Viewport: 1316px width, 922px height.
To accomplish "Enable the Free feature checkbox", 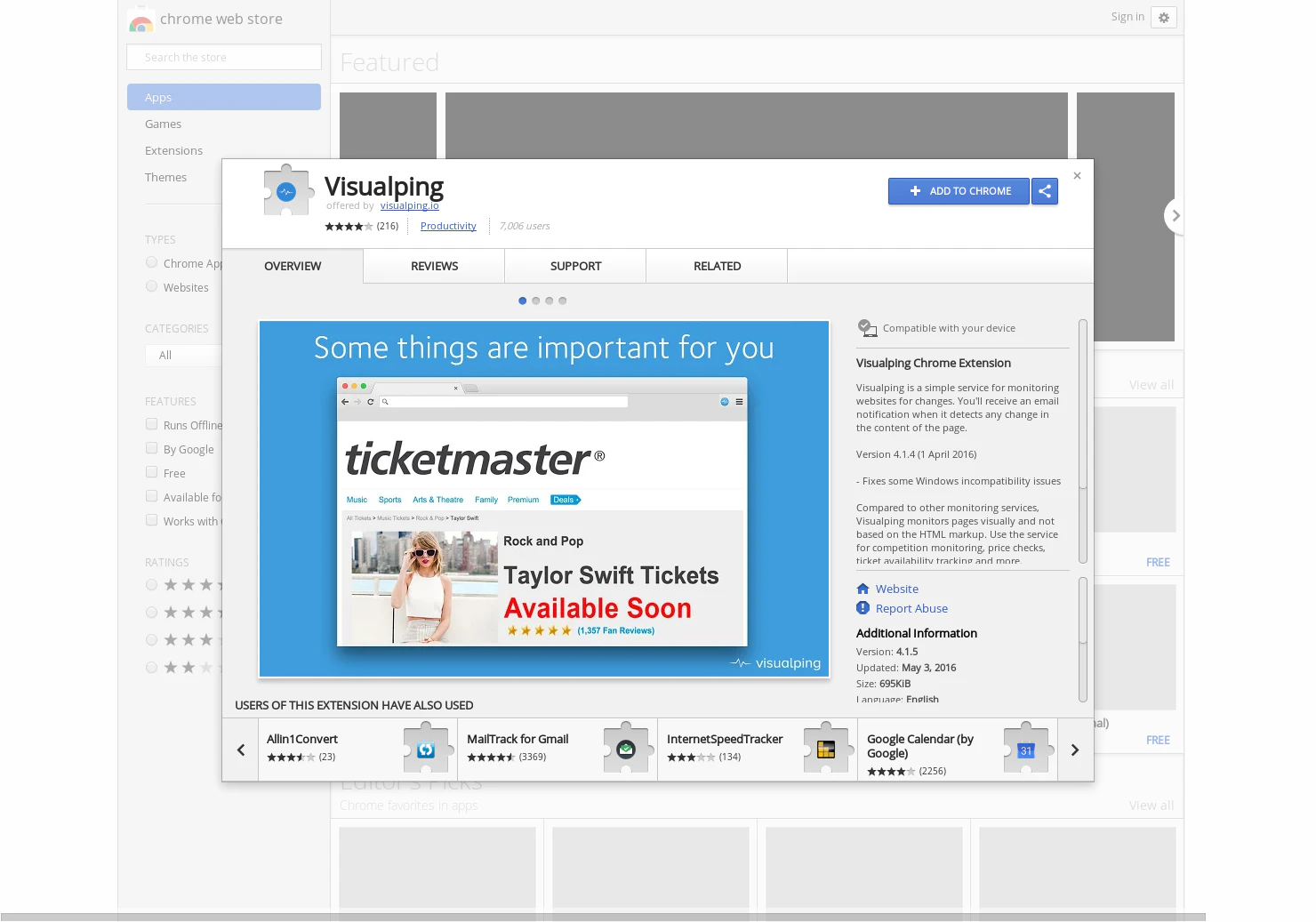I will [x=152, y=472].
